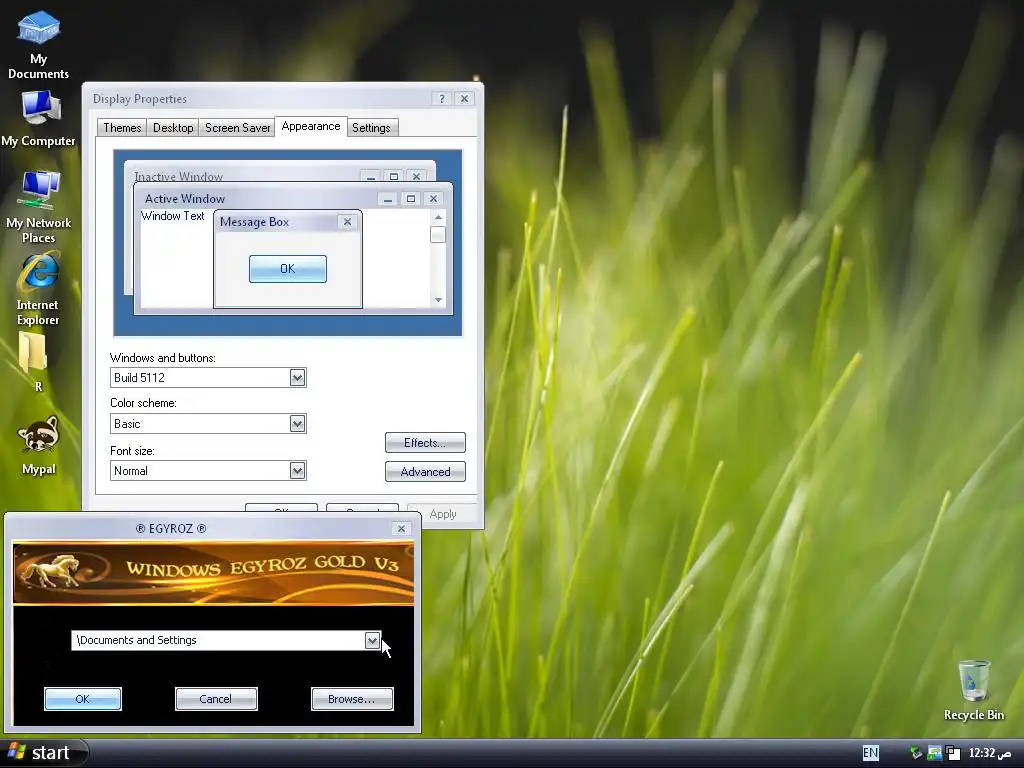The width and height of the screenshot is (1024, 768).
Task: Close the EGYROZ dialog window
Action: click(x=402, y=528)
